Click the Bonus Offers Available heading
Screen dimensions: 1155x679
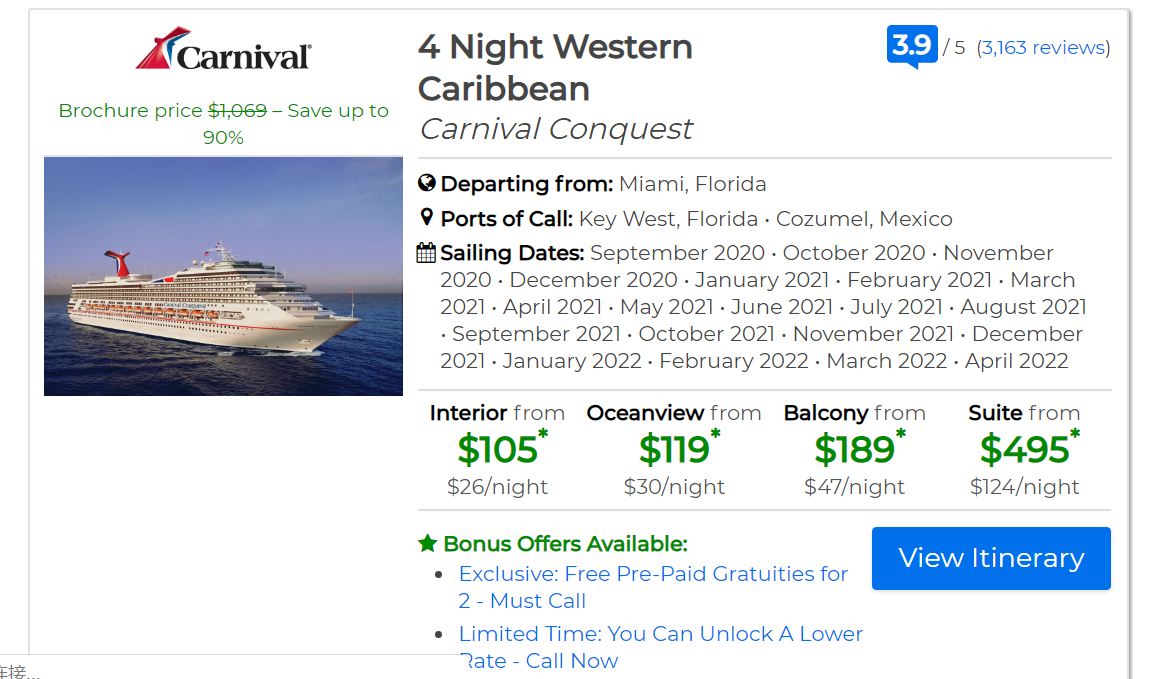tap(565, 543)
